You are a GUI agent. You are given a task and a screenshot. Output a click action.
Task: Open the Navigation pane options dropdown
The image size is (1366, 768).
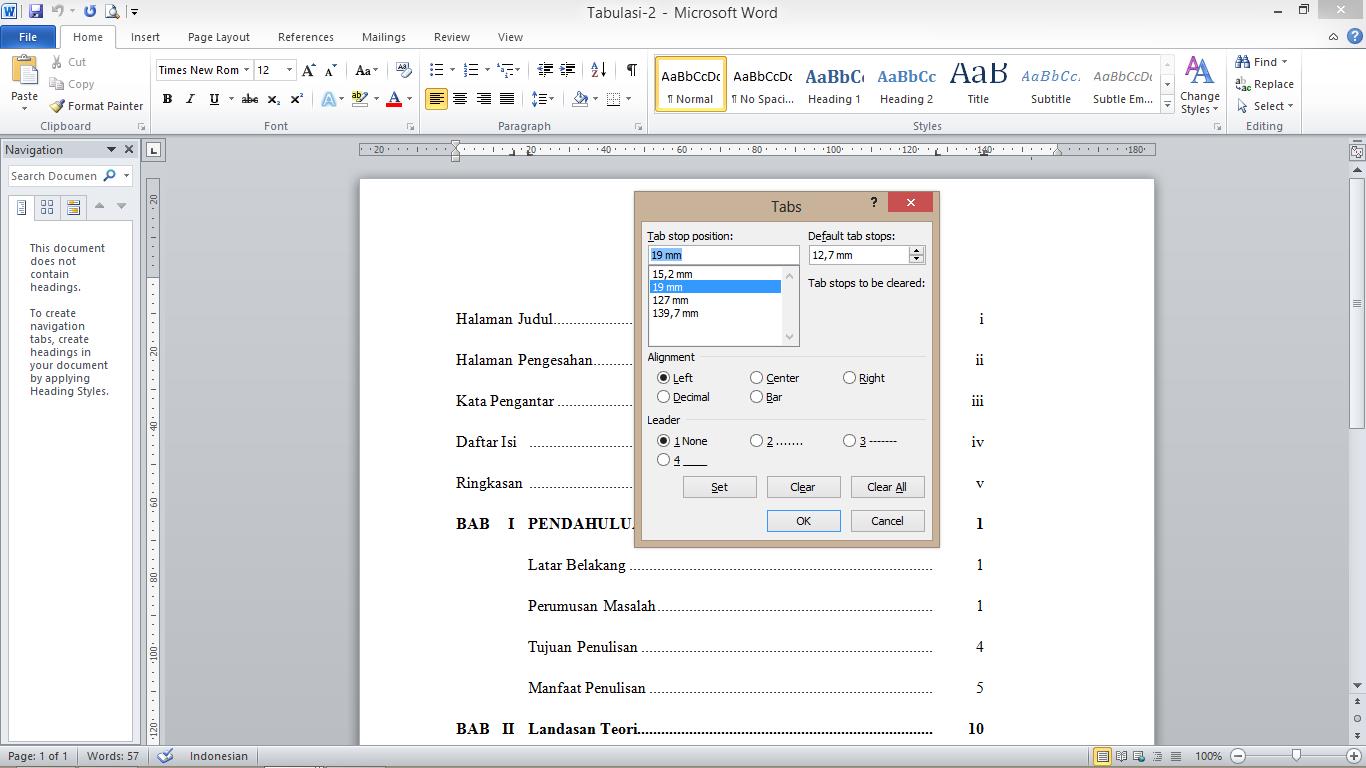click(111, 150)
